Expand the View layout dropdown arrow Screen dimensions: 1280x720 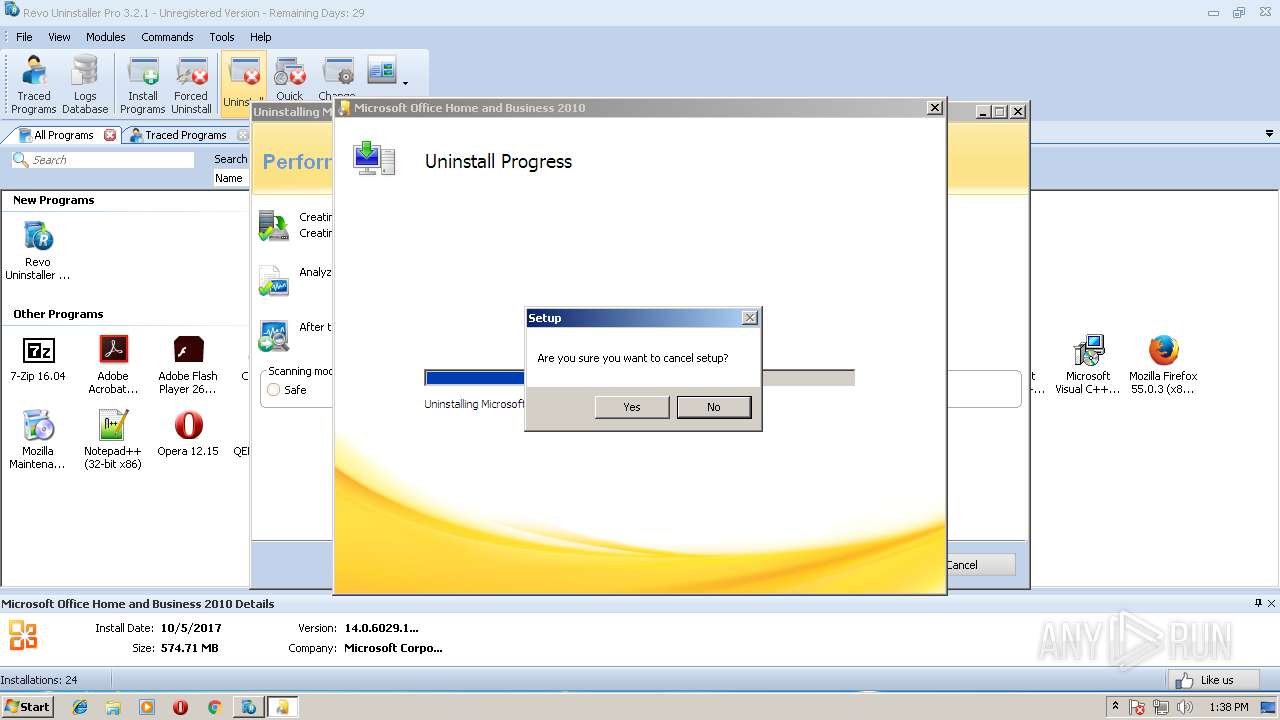[x=405, y=83]
